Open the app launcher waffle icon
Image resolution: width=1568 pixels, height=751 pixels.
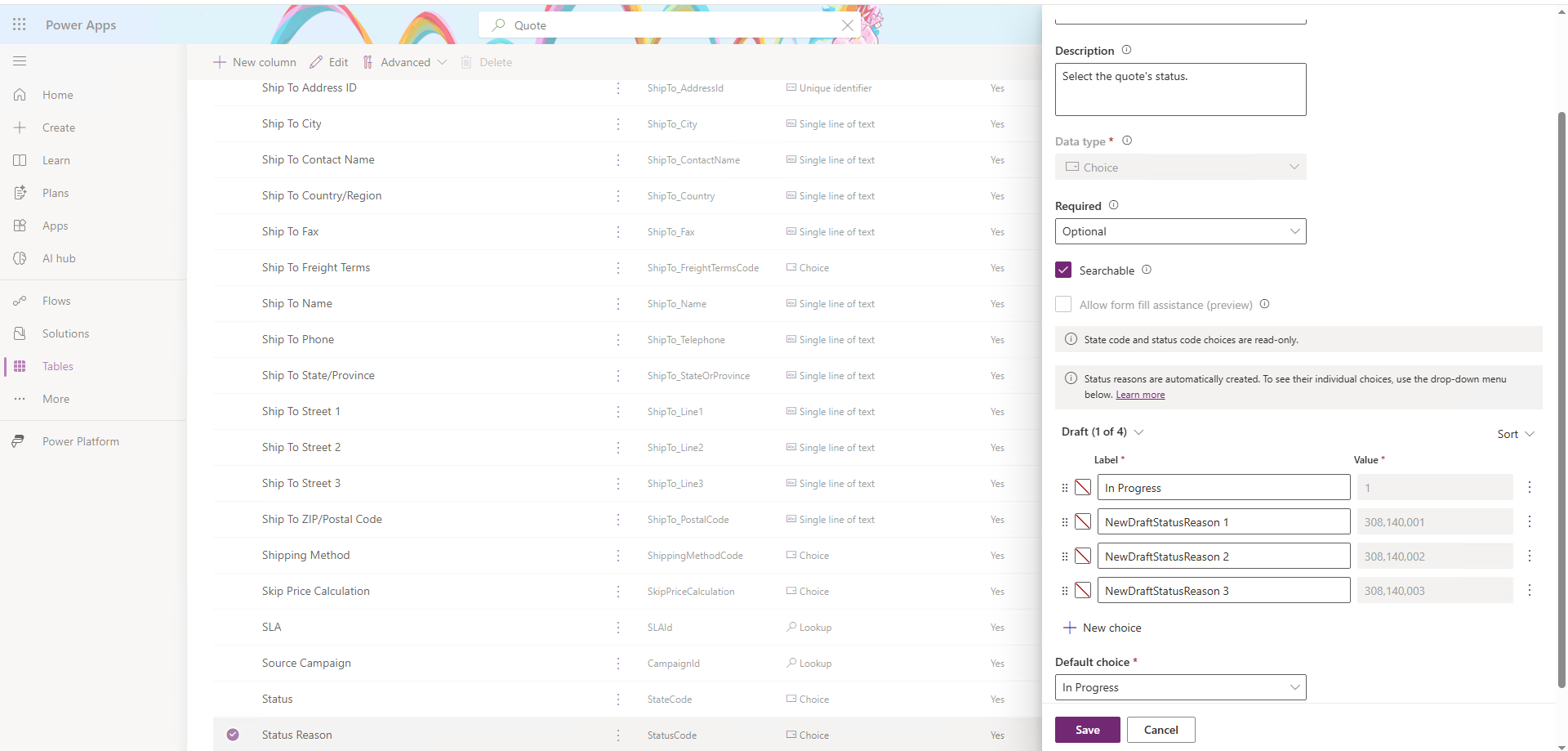tap(20, 25)
